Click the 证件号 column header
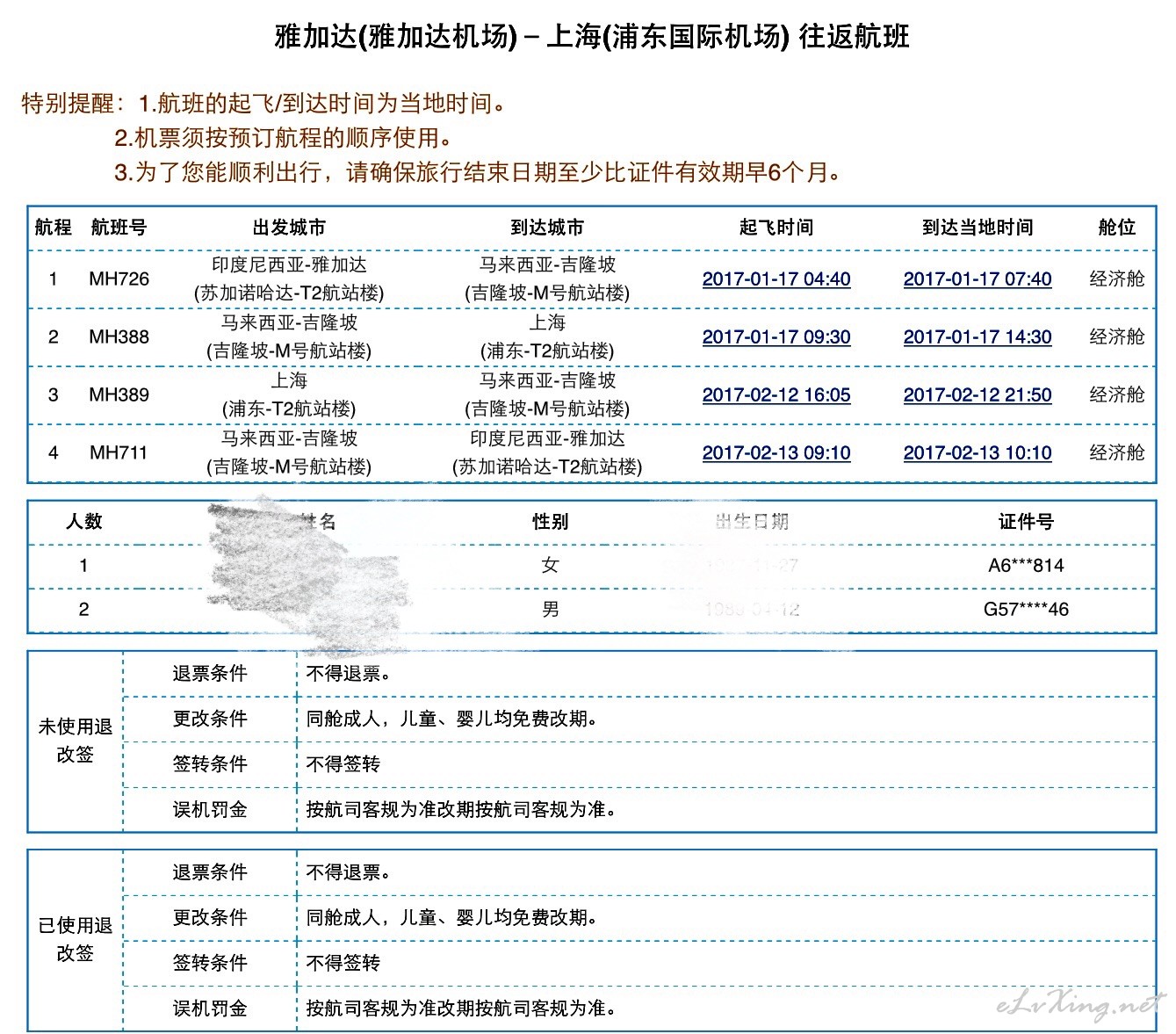Screen dimensions: 1176x1034 tap(1026, 522)
